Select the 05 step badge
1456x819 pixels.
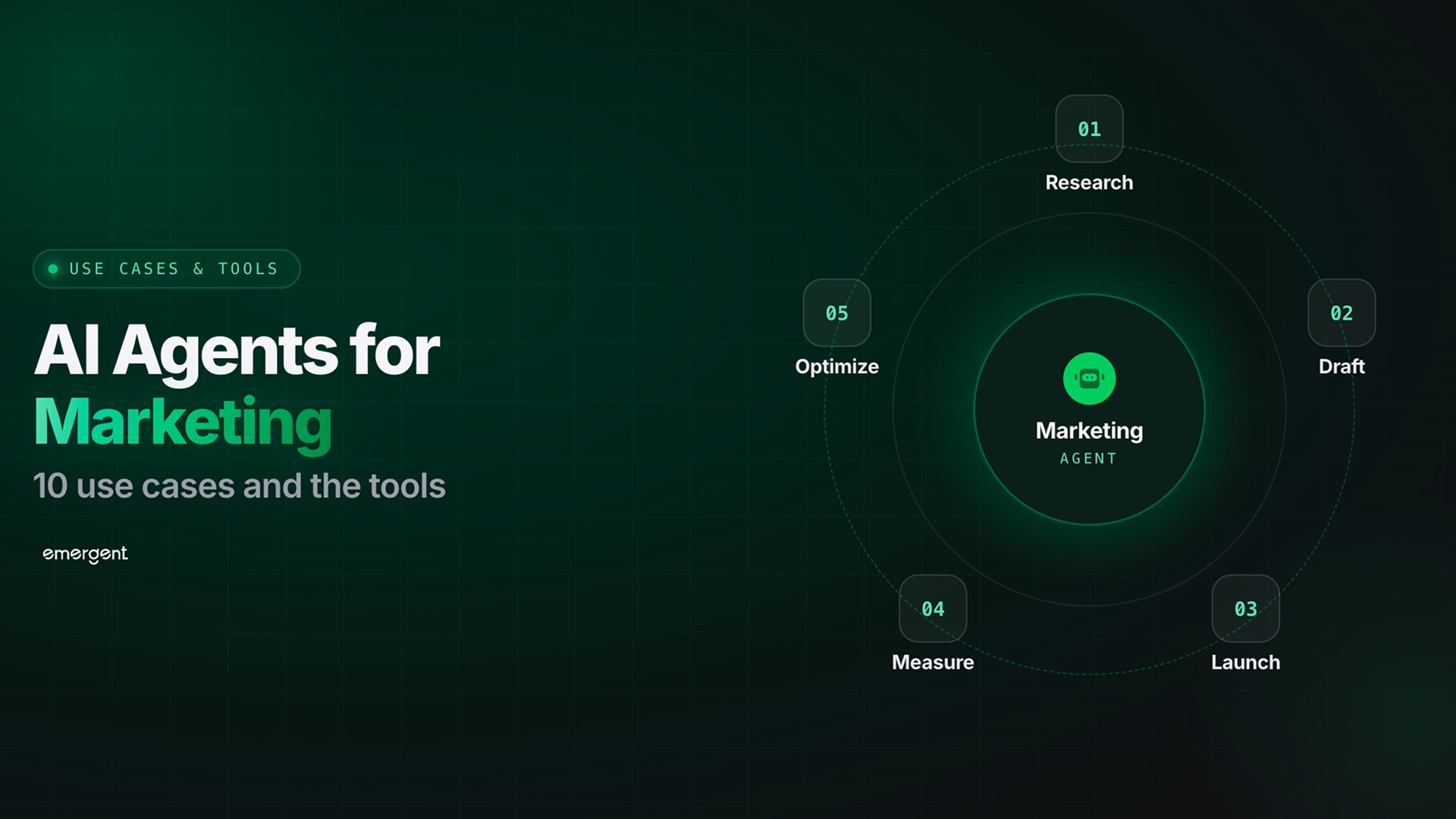click(x=836, y=312)
